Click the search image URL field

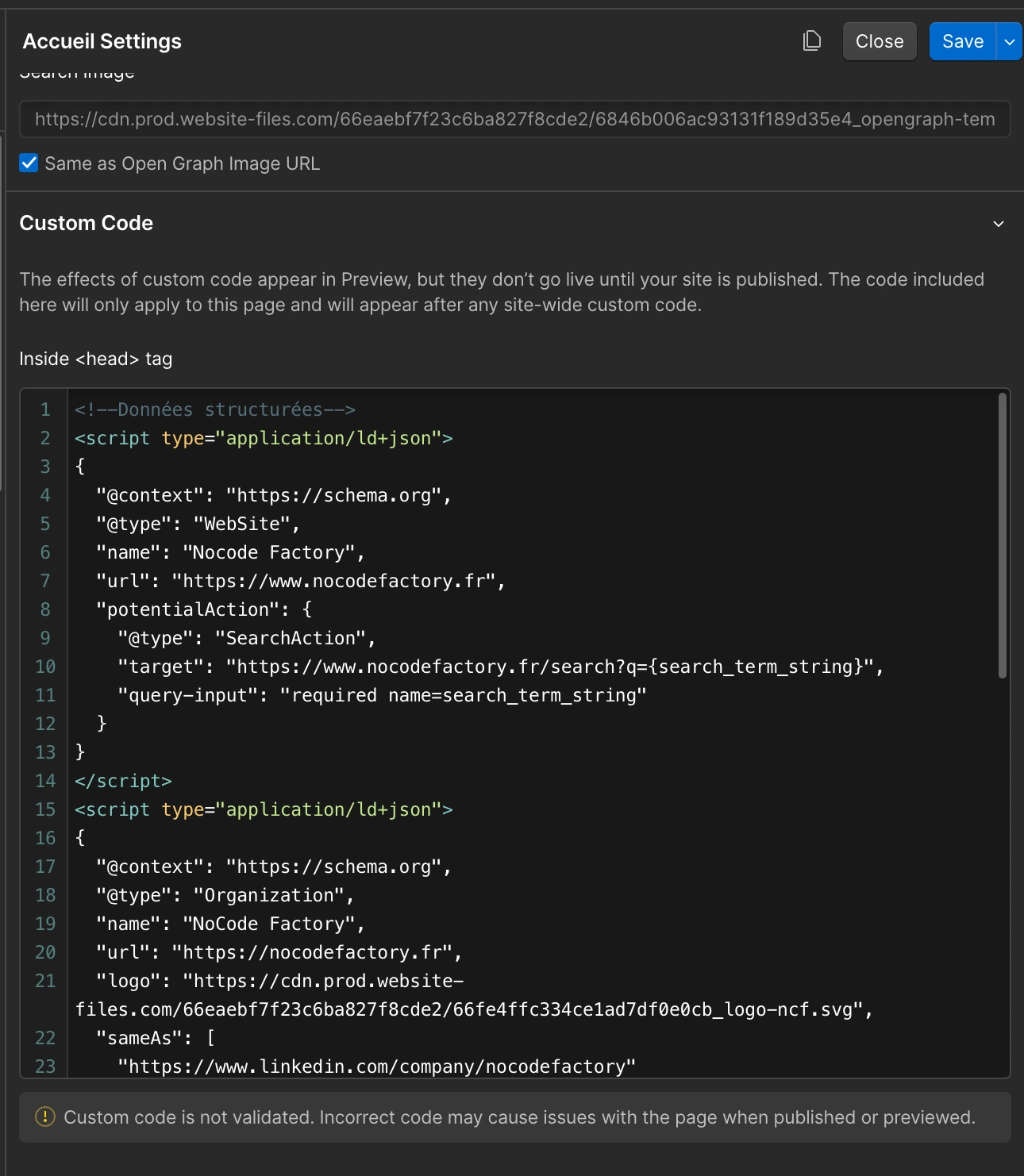(514, 119)
